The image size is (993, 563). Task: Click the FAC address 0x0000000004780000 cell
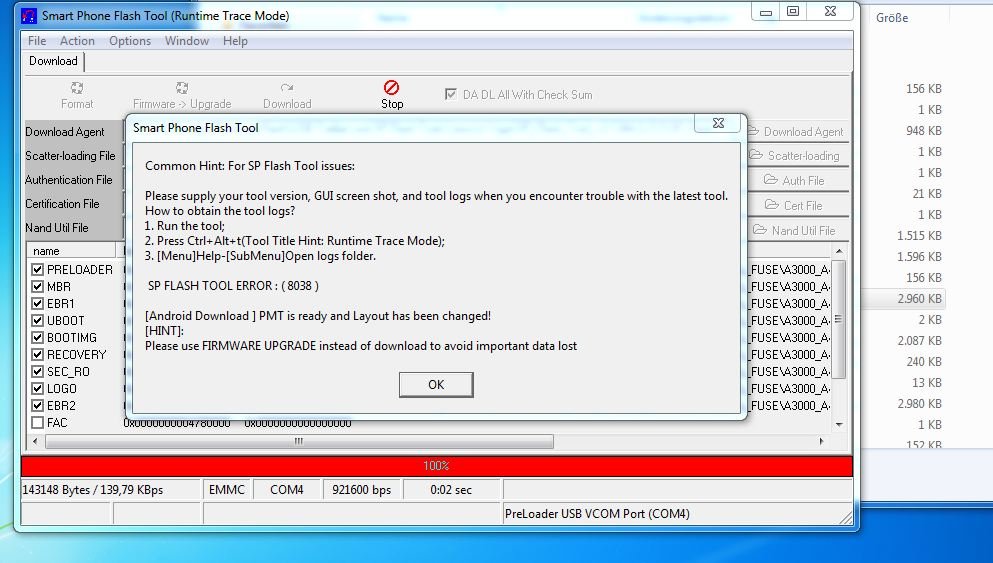tap(177, 423)
